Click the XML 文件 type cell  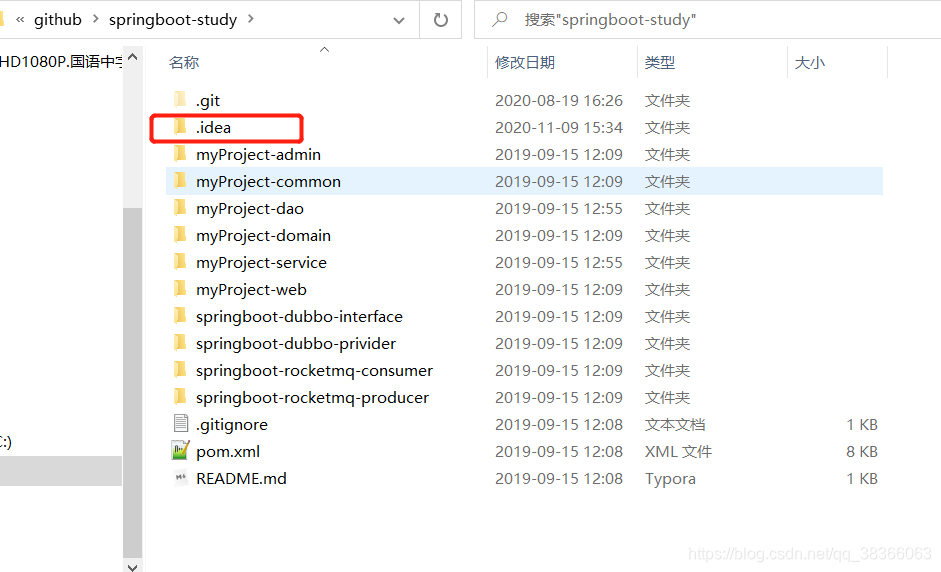click(678, 451)
